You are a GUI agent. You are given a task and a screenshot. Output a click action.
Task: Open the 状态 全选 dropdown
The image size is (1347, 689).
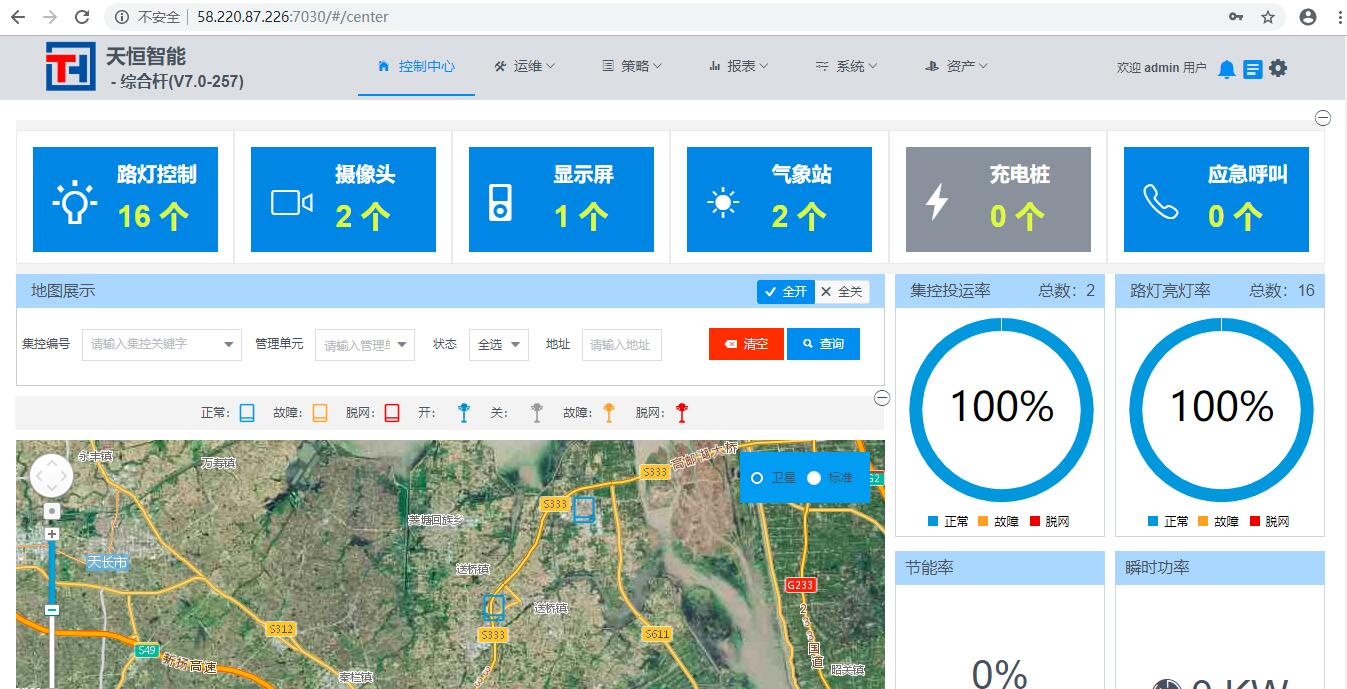click(x=499, y=344)
